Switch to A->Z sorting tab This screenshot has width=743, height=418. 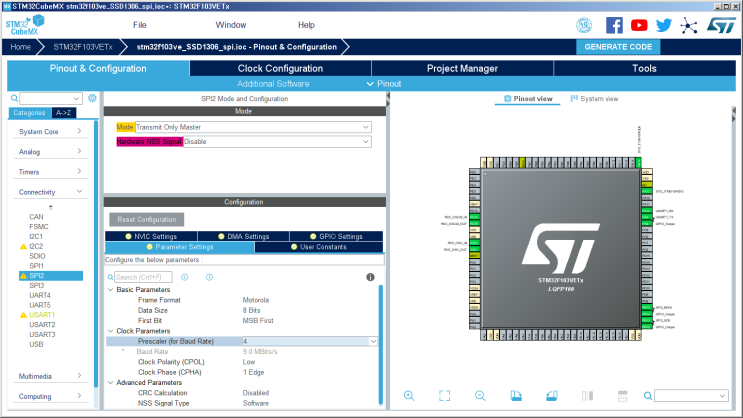63,113
